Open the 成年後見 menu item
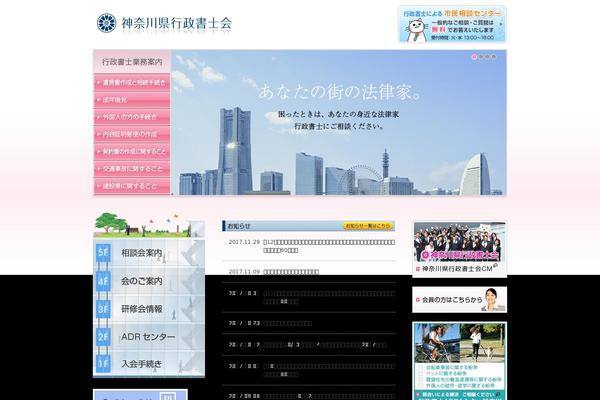Screen dimensions: 600x400 tap(132, 100)
